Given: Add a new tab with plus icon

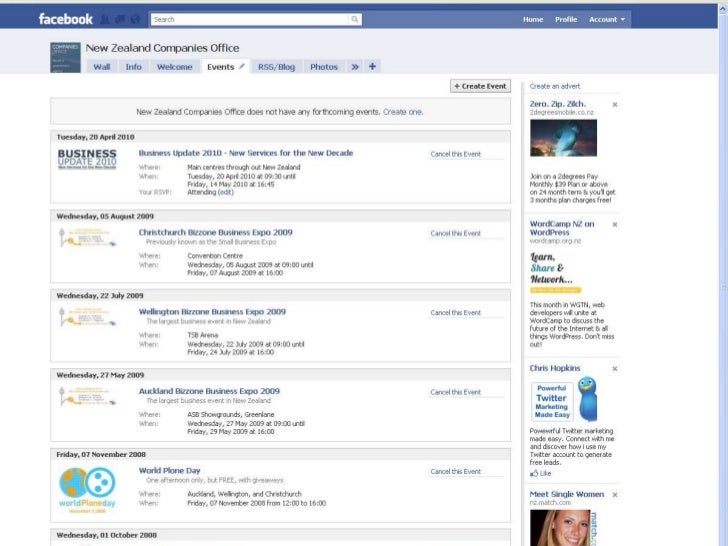Looking at the screenshot, I should pos(373,67).
